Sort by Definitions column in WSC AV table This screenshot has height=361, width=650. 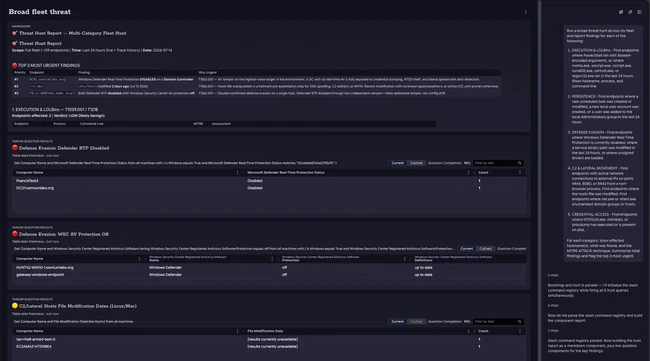pyautogui.click(x=453, y=259)
